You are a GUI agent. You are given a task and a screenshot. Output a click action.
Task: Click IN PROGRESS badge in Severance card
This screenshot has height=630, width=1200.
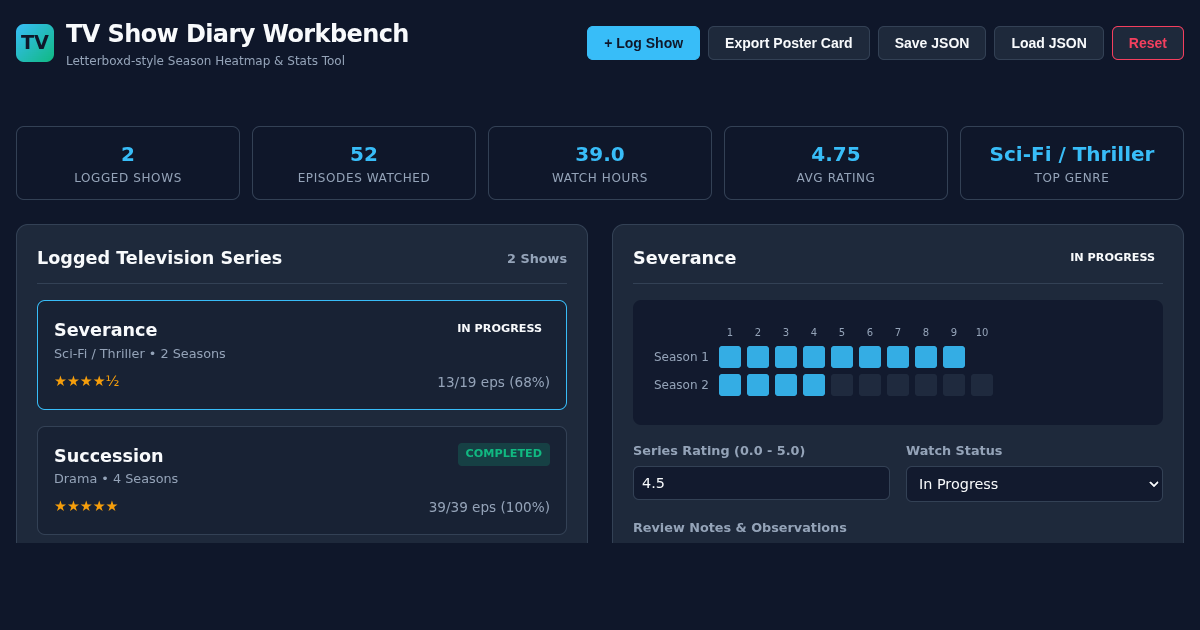pos(500,329)
